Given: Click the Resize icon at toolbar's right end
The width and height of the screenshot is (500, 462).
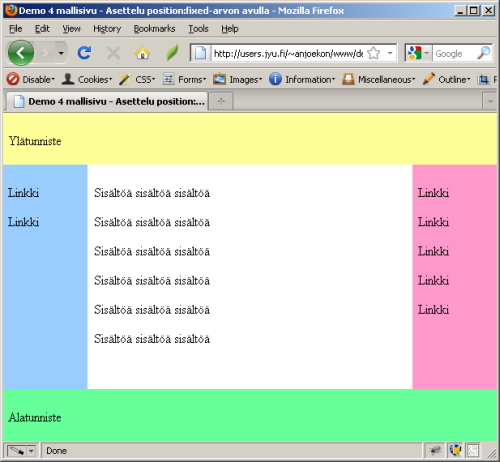Looking at the screenshot, I should 484,79.
